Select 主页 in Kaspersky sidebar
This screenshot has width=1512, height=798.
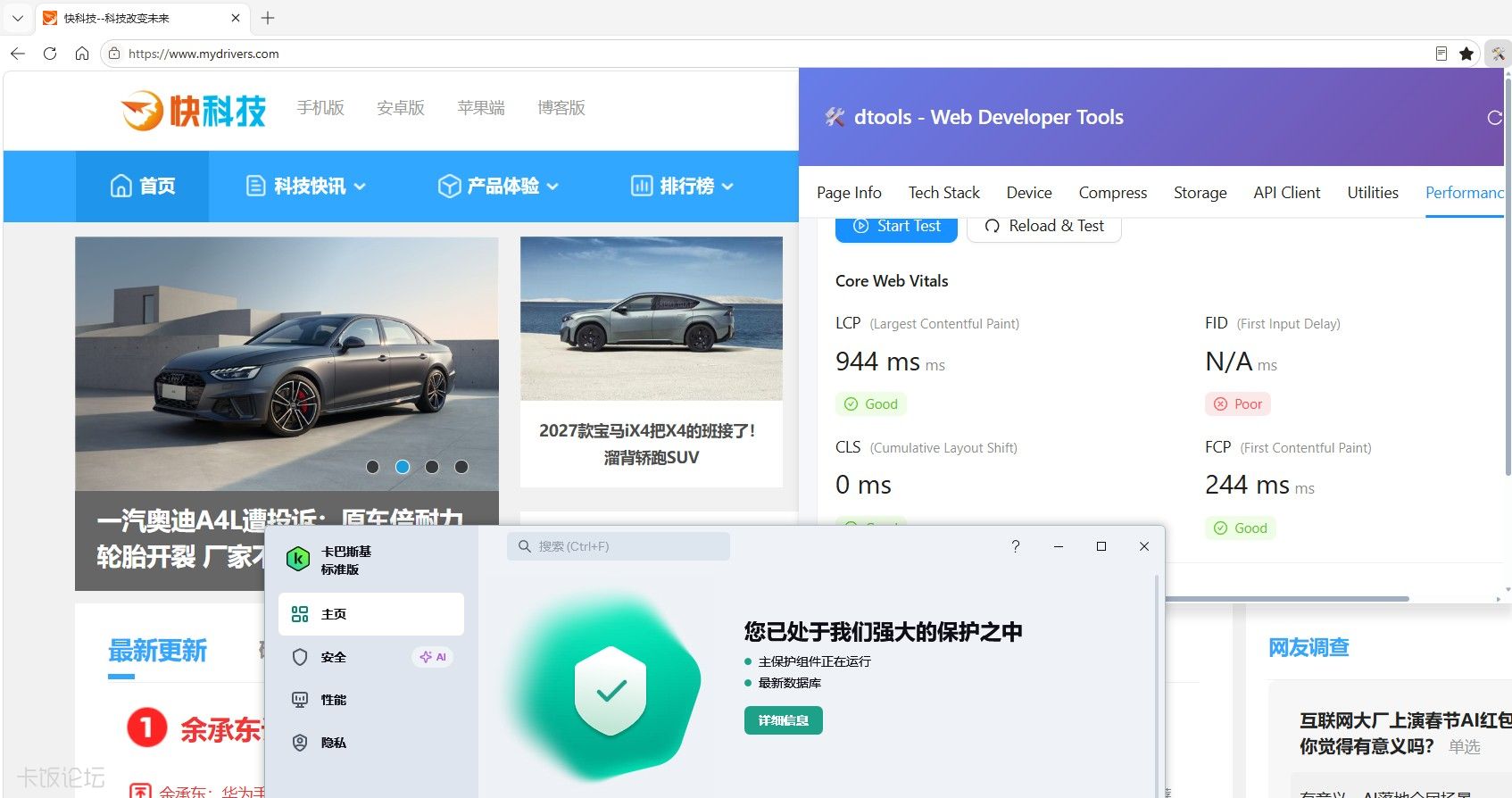[x=371, y=614]
